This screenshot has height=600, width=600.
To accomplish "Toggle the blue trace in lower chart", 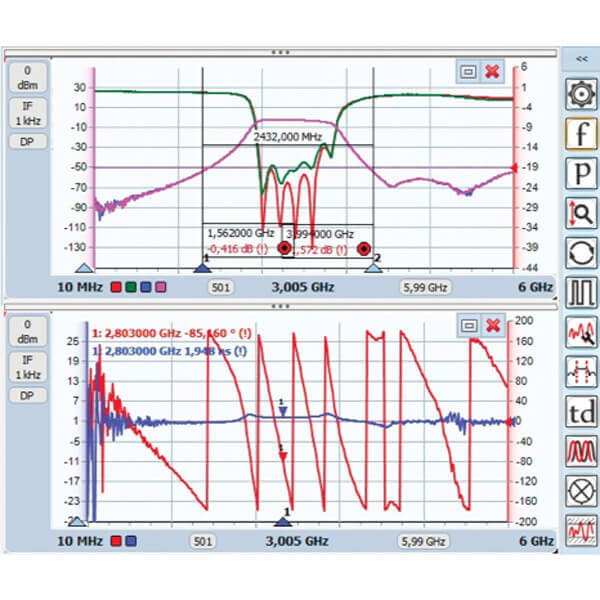I will 133,541.
